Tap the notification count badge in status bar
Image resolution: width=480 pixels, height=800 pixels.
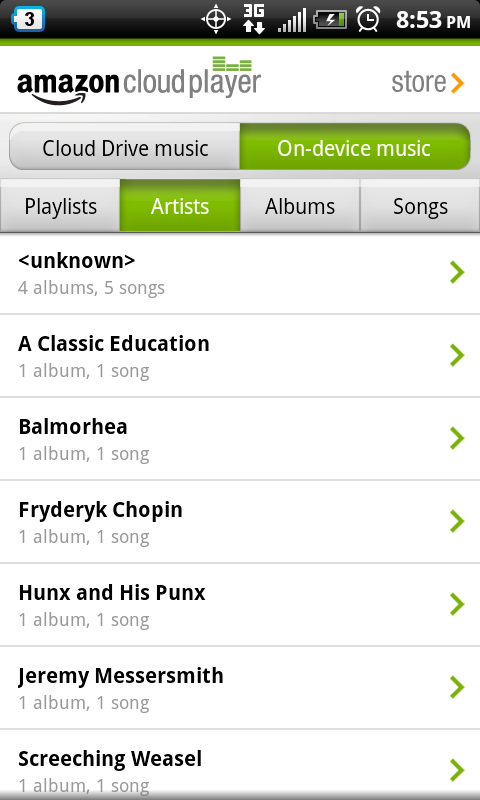click(28, 19)
